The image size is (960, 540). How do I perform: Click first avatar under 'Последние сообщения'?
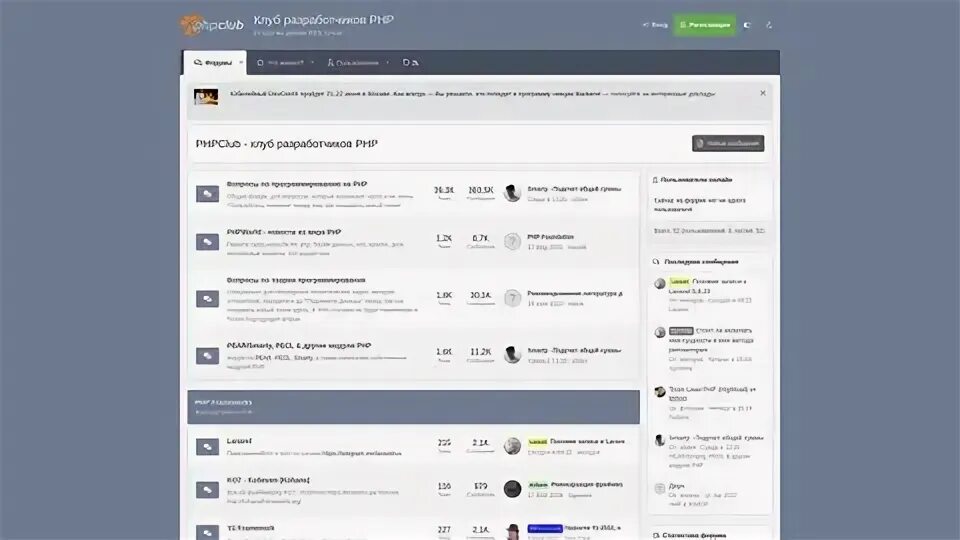659,283
